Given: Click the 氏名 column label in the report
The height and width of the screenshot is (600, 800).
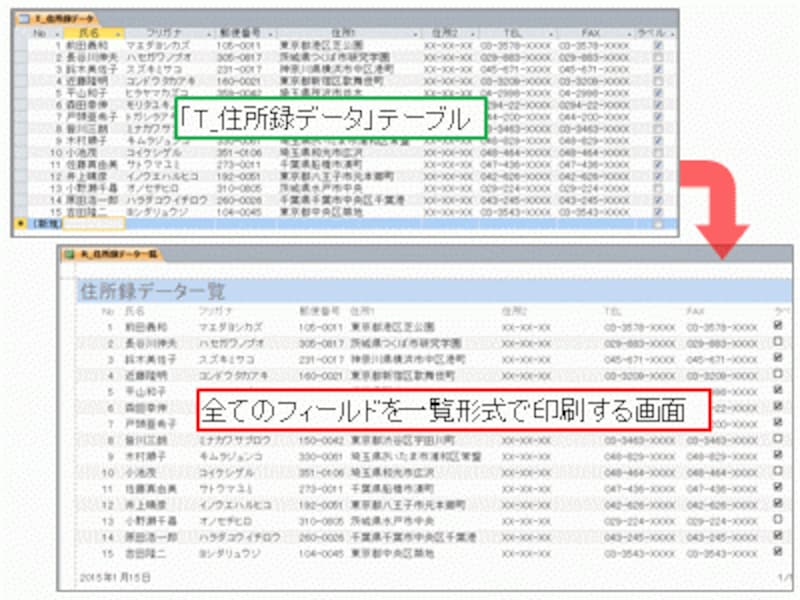Looking at the screenshot, I should point(135,311).
